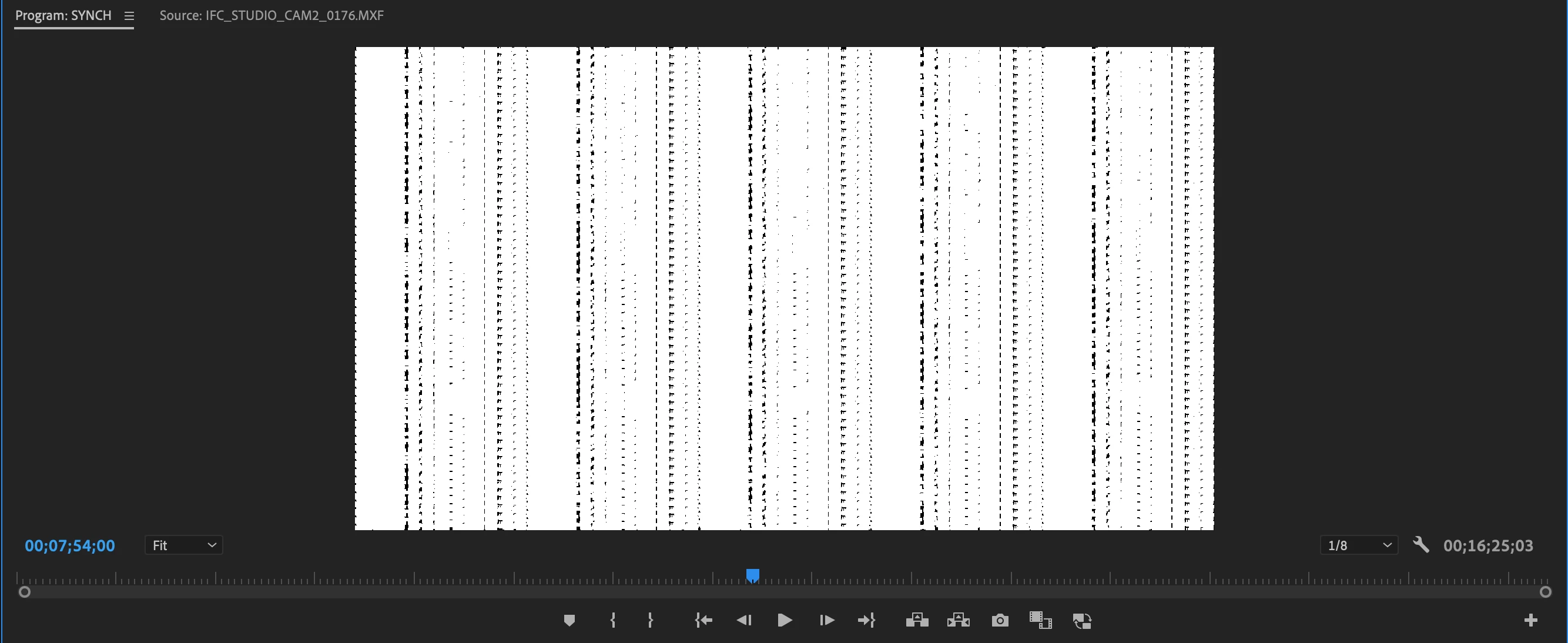Viewport: 1568px width, 643px height.
Task: Toggle proxies with the swap icon
Action: (x=1081, y=621)
